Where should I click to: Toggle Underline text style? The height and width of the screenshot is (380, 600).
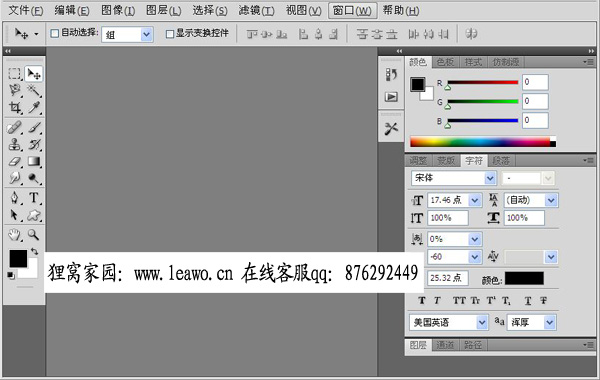528,301
